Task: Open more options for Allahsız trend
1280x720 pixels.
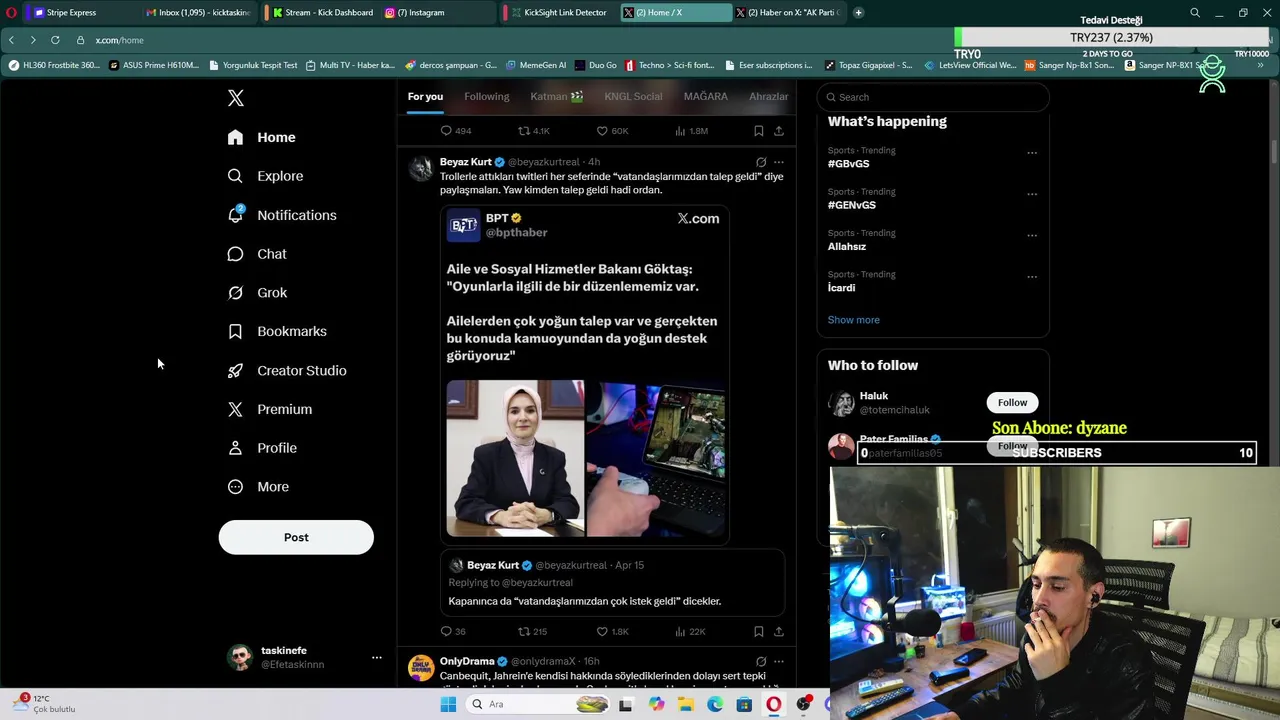Action: 1032,236
